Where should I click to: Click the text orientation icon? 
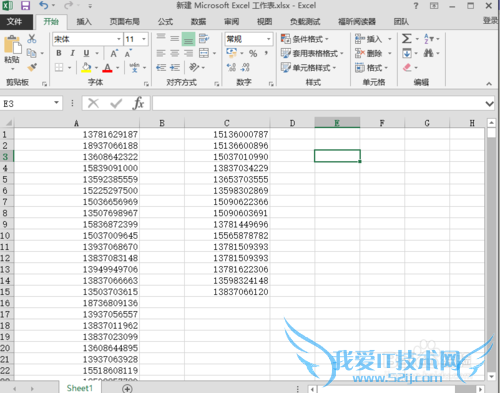click(194, 68)
